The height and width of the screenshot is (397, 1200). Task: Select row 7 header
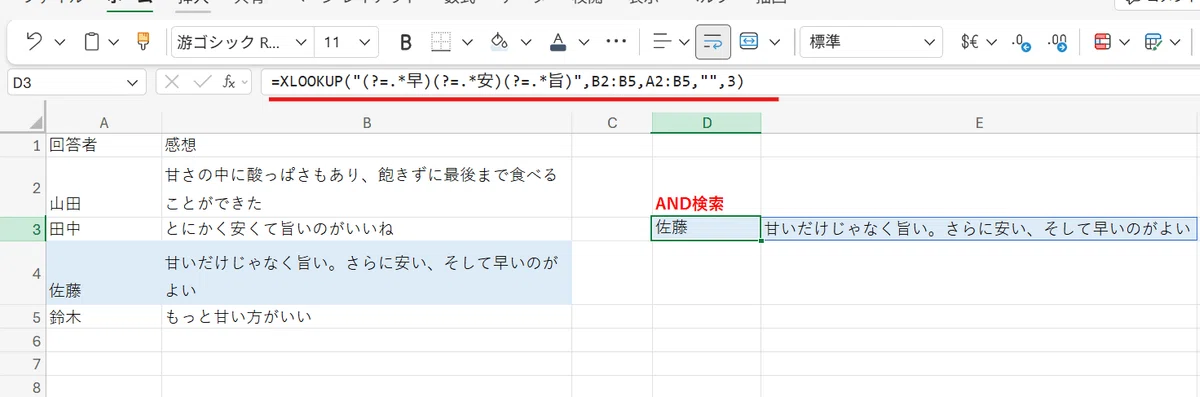tap(23, 364)
